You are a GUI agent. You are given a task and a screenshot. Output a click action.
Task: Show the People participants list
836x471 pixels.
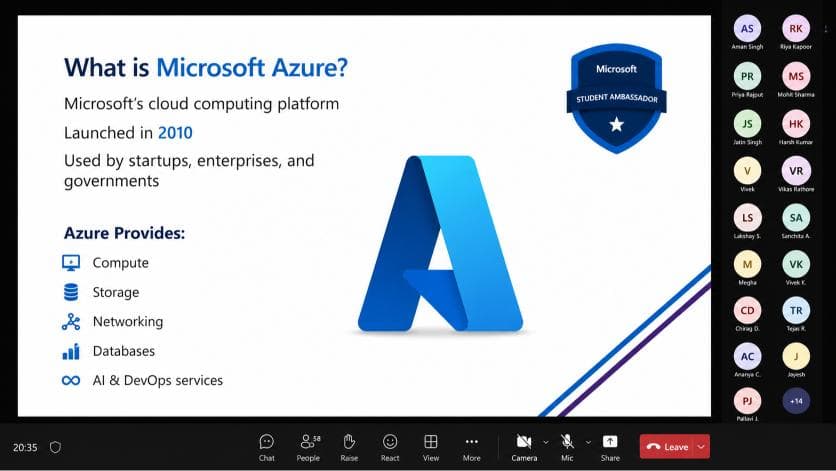[308, 447]
